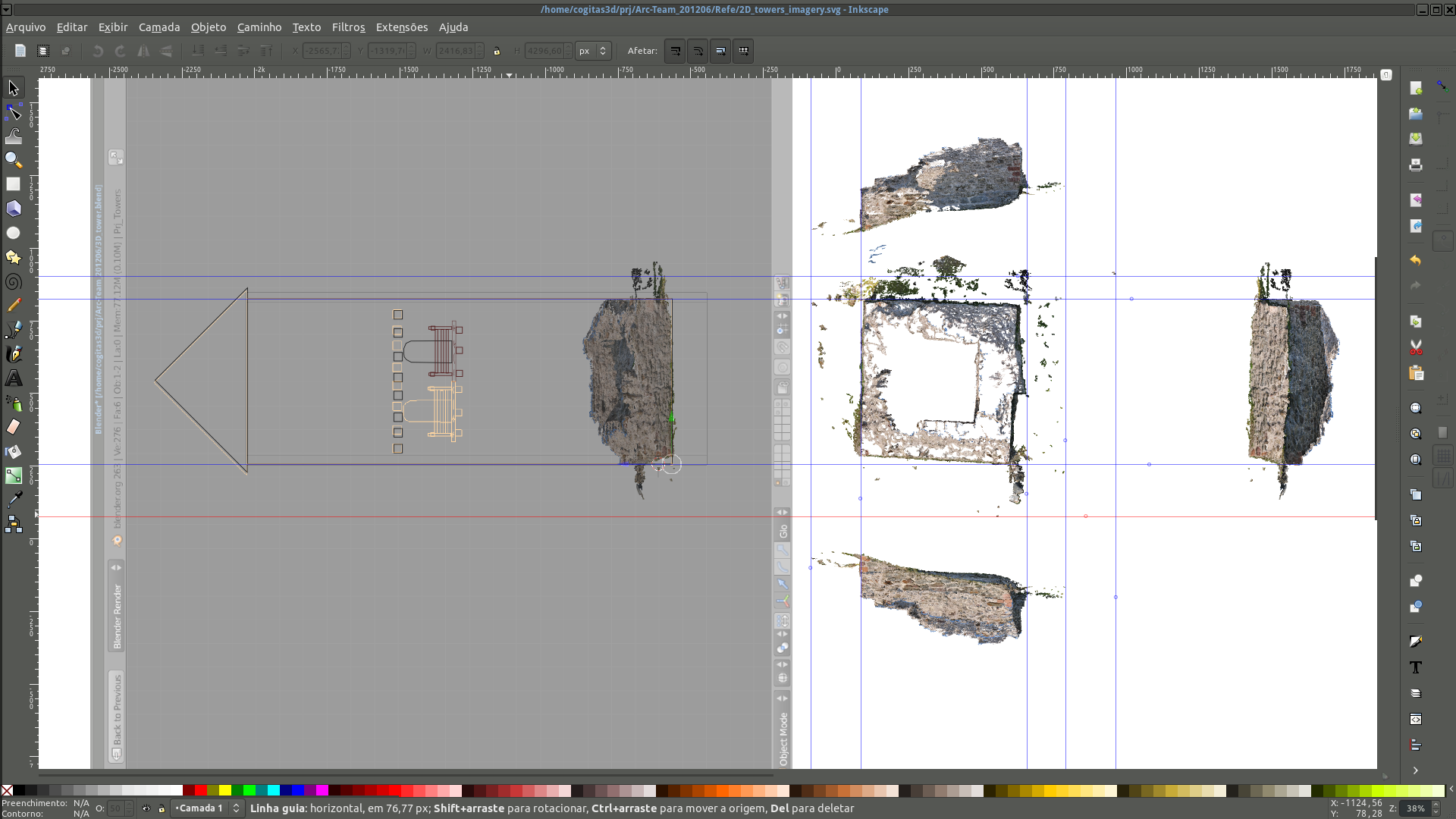Viewport: 1456px width, 819px height.
Task: Open the Filtros menu
Action: (348, 27)
